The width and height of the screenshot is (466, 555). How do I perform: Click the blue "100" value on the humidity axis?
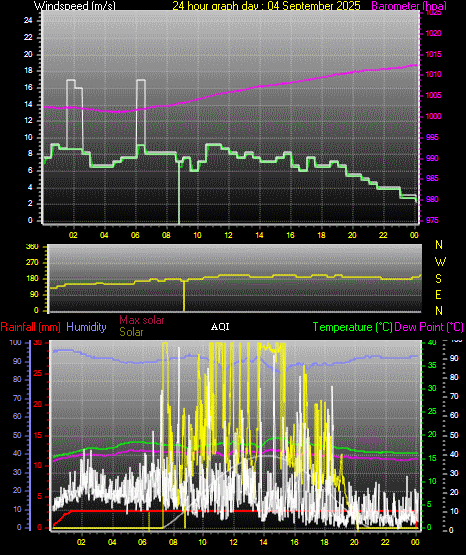(16, 343)
